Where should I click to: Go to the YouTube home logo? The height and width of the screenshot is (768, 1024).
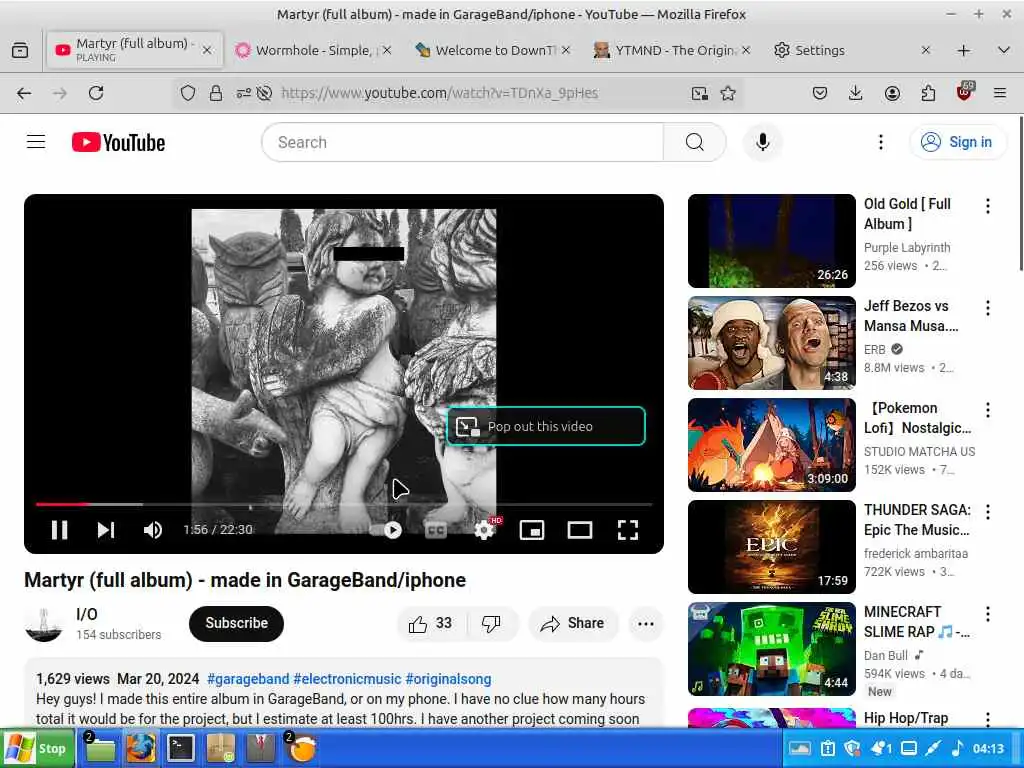118,142
